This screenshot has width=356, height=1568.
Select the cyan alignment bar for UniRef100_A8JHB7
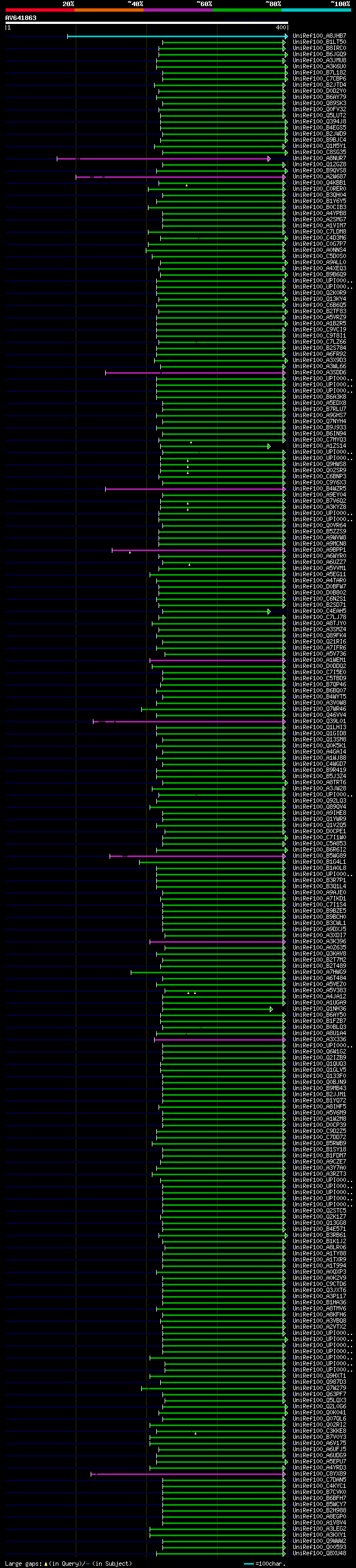pos(177,37)
